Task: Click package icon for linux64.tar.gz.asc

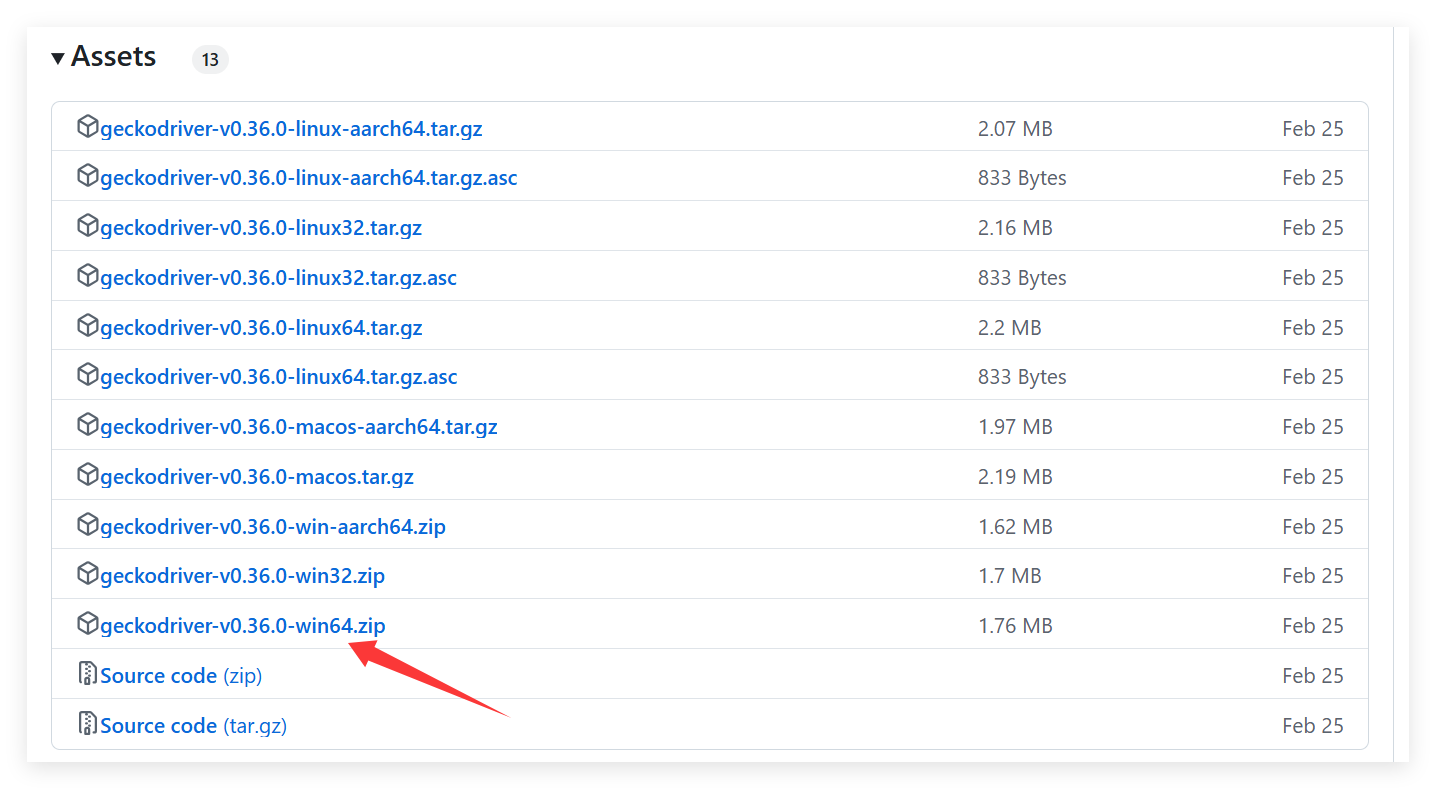Action: coord(88,376)
